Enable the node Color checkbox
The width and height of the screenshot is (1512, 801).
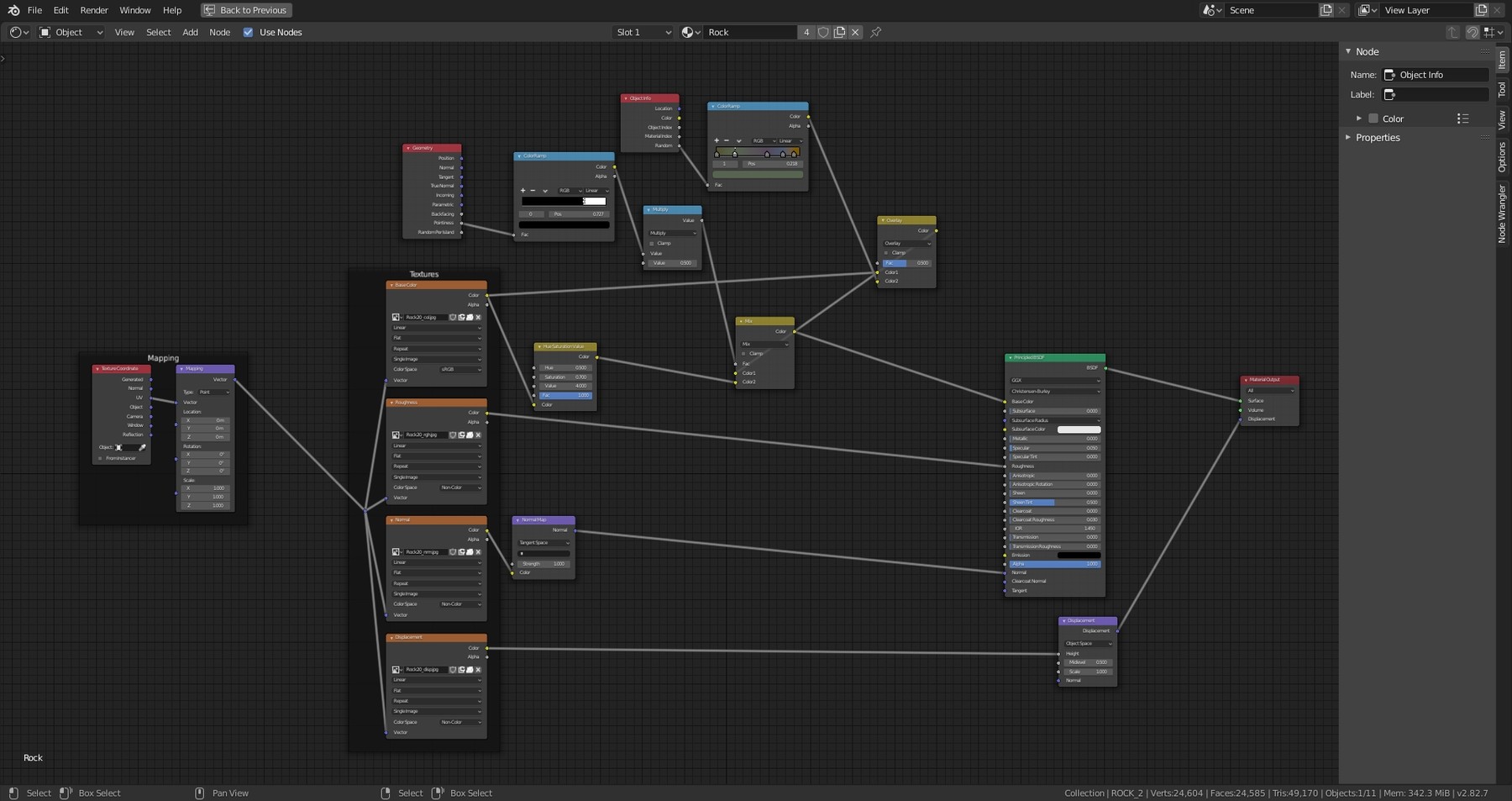(1373, 119)
